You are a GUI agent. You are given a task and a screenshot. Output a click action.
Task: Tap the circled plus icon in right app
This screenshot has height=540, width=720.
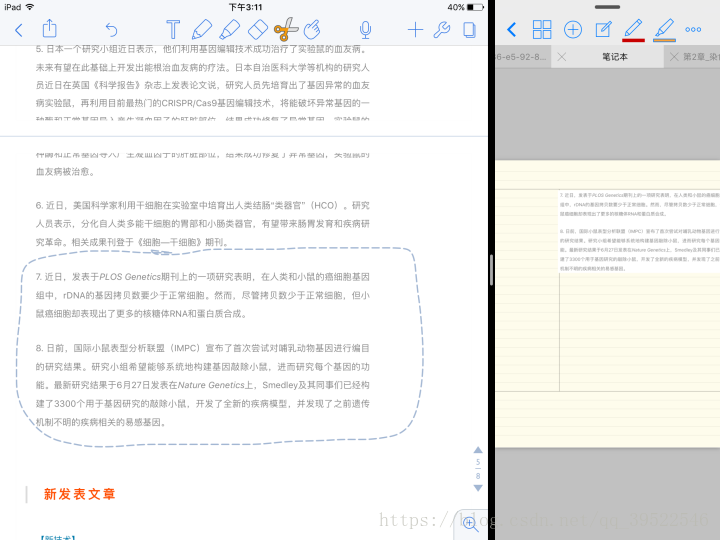(573, 30)
